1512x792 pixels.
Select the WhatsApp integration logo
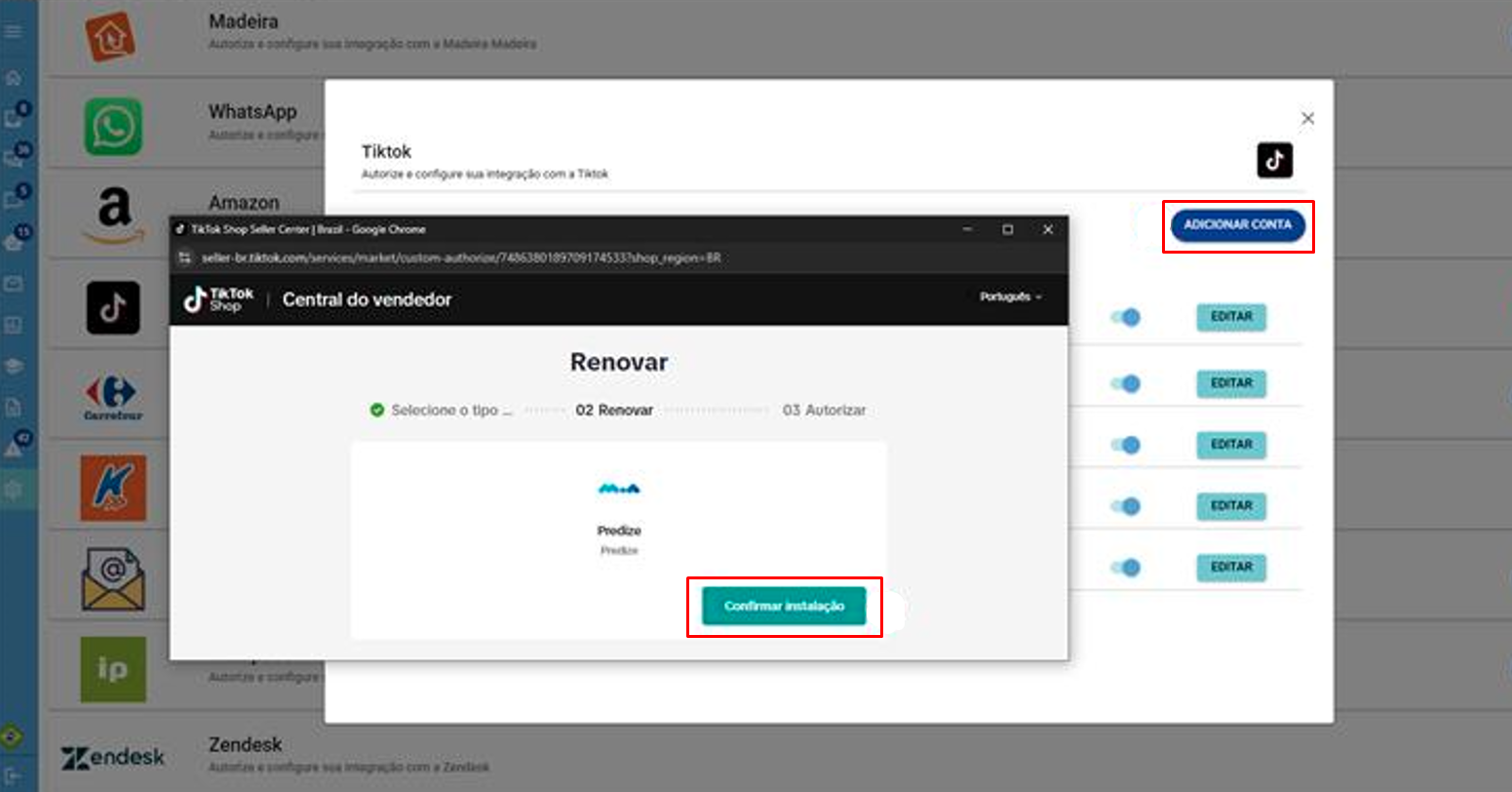click(113, 126)
